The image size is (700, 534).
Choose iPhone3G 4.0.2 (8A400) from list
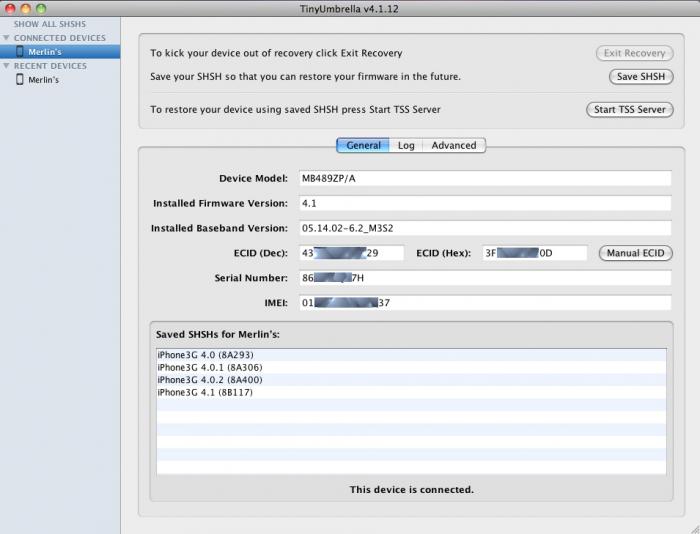click(x=209, y=380)
